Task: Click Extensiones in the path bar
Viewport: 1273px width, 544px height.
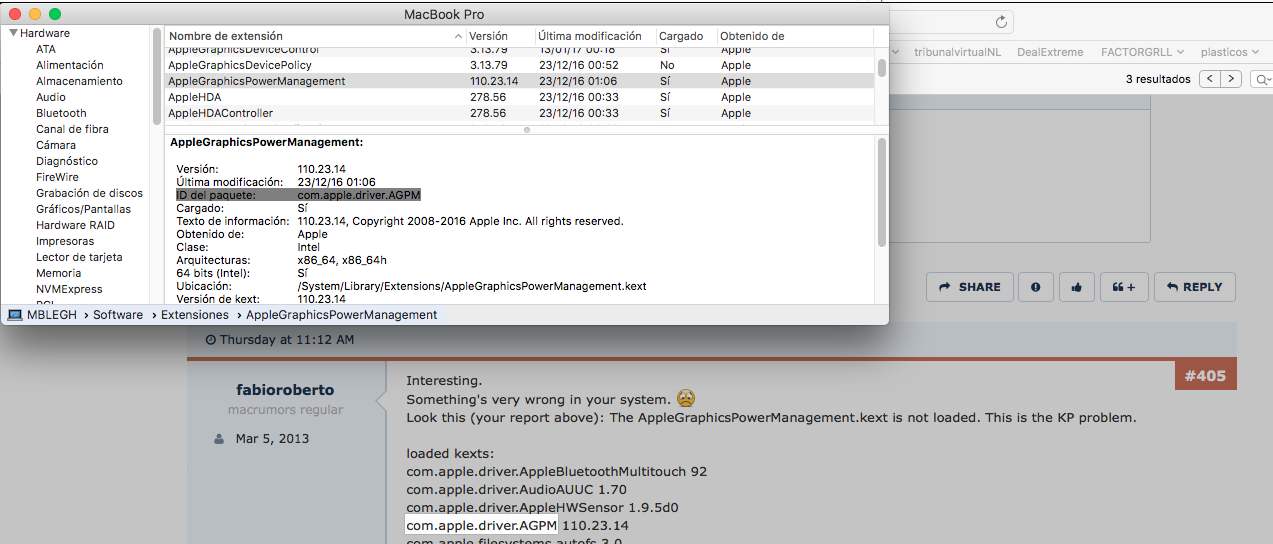Action: point(195,314)
